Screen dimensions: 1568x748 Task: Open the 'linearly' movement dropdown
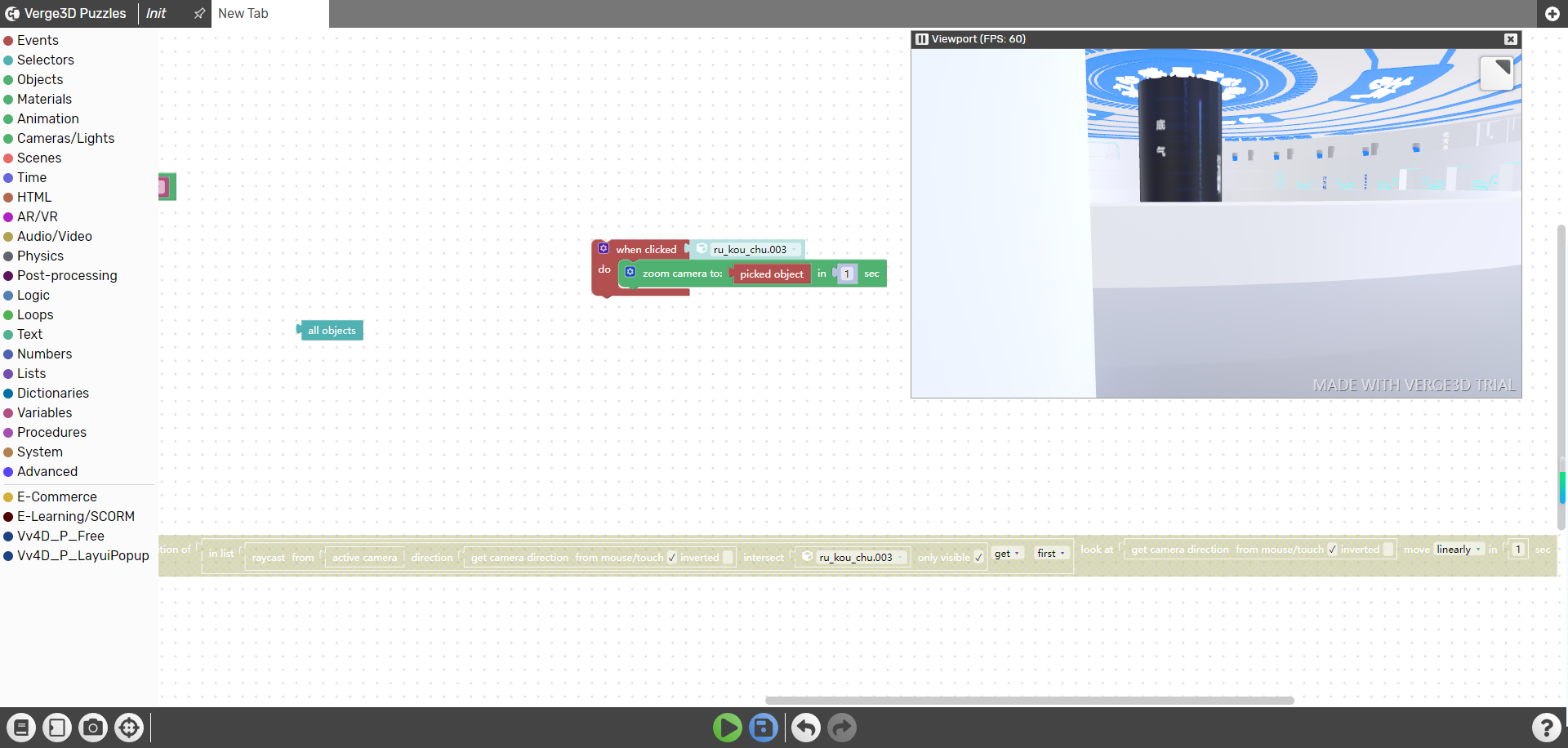(x=1459, y=550)
